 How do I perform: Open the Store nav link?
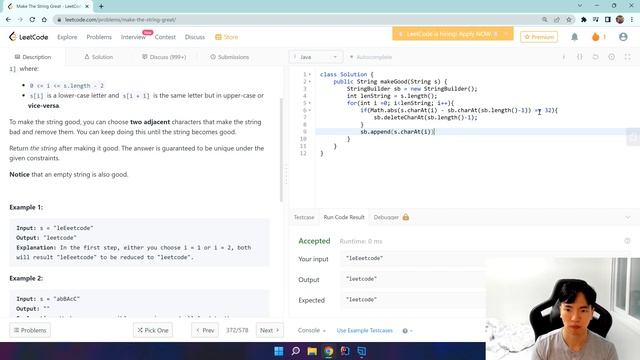[x=227, y=37]
